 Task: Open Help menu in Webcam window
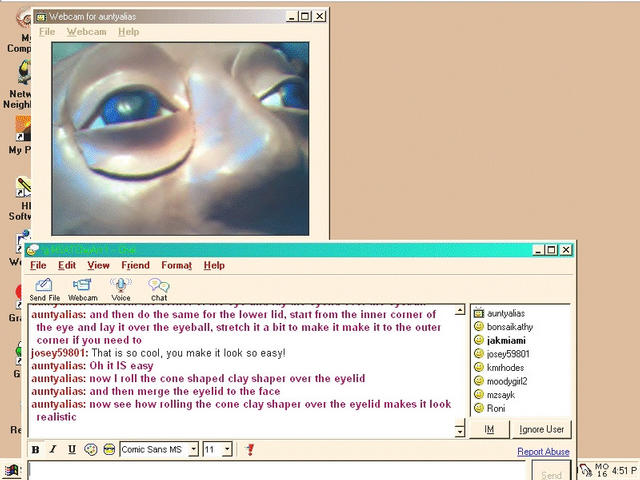(129, 32)
